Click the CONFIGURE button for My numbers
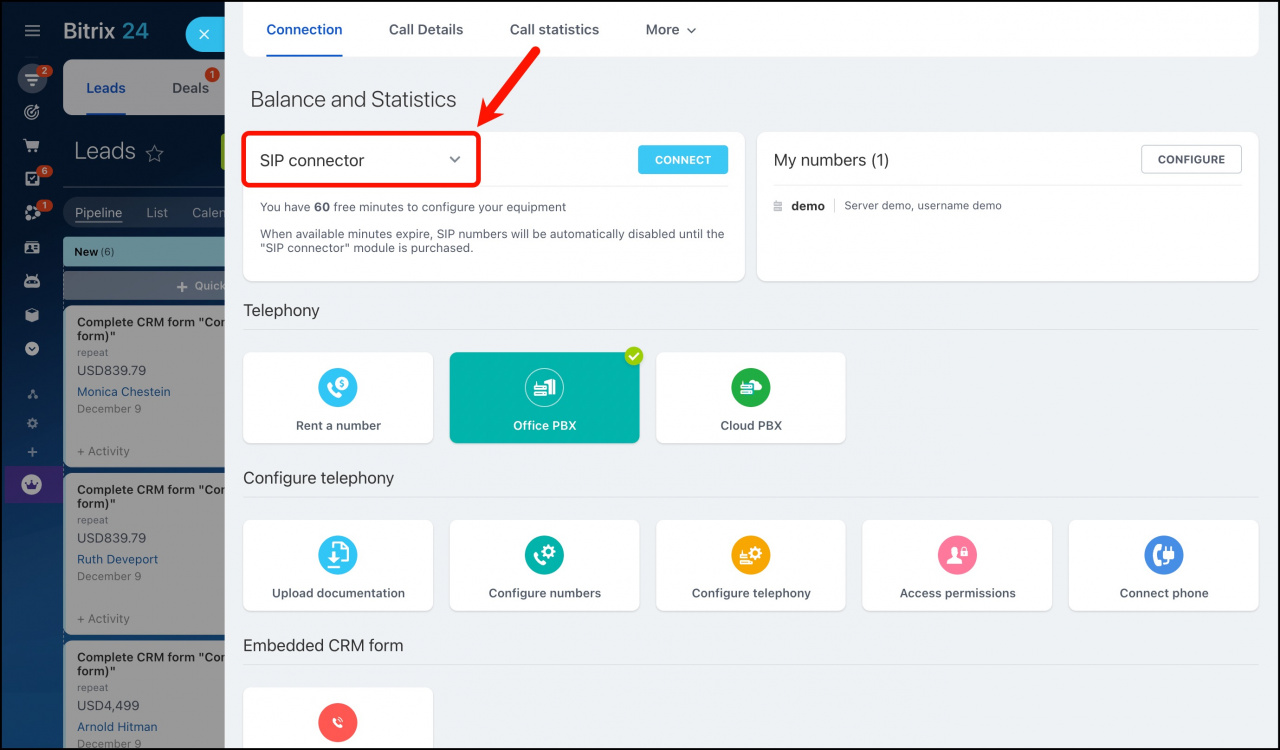1280x750 pixels. click(1191, 159)
